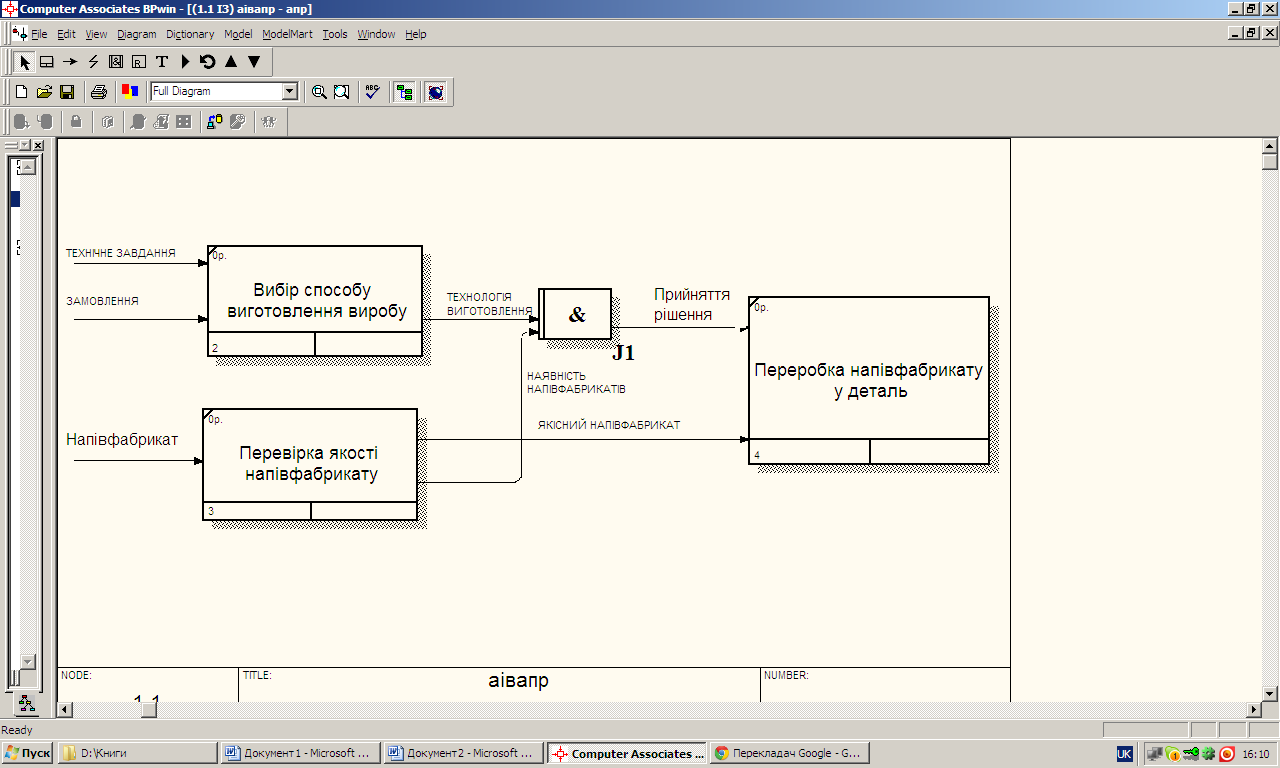Open the Full Diagram zoom dropdown
1280x768 pixels.
(x=290, y=92)
